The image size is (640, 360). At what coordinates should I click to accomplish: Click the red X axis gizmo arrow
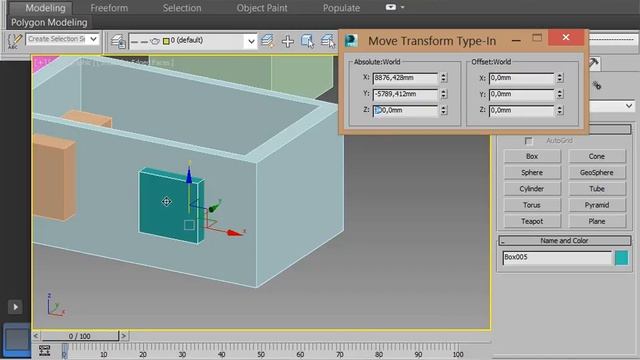234,233
